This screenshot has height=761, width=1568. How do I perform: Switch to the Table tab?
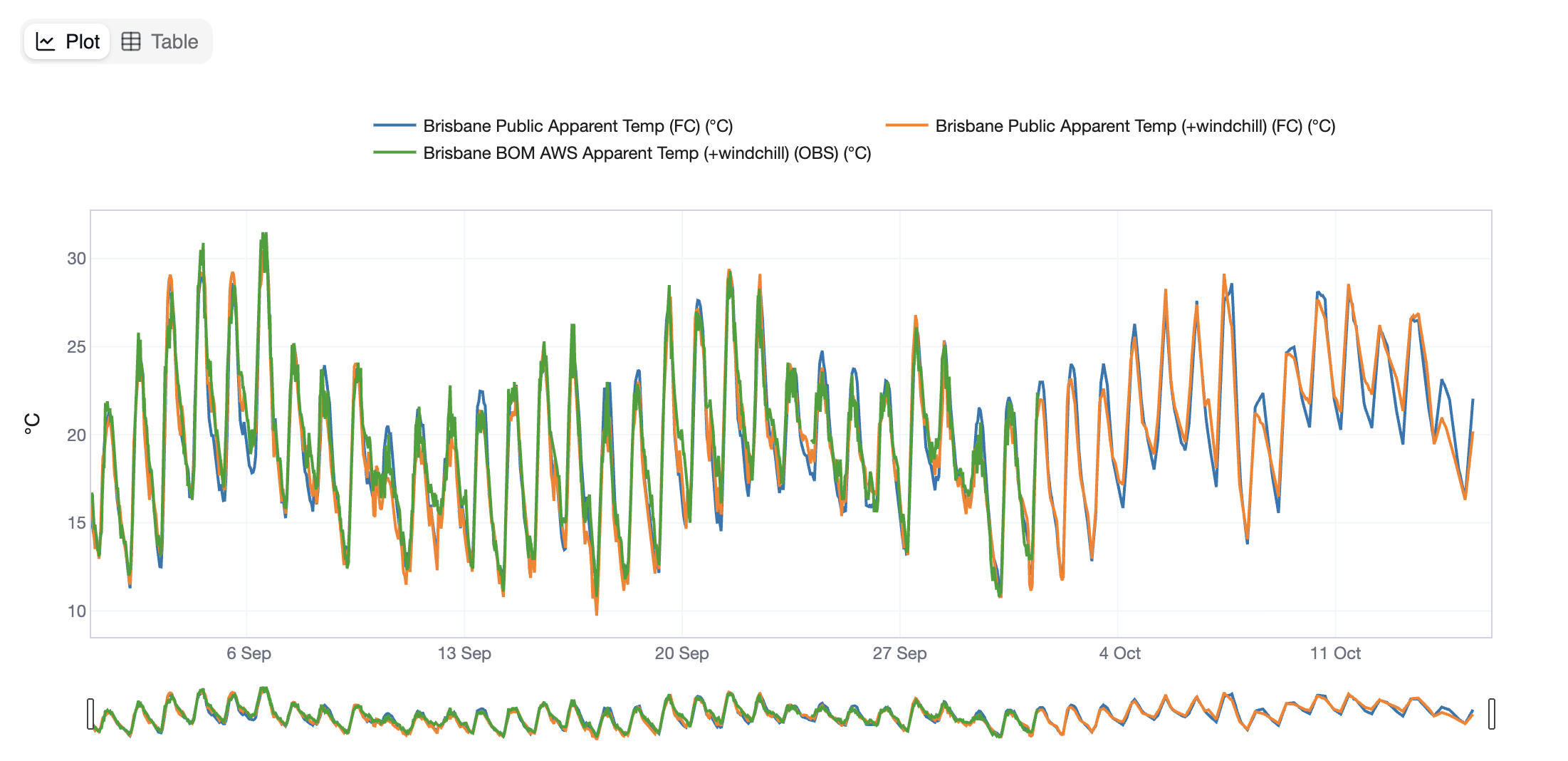[x=160, y=42]
